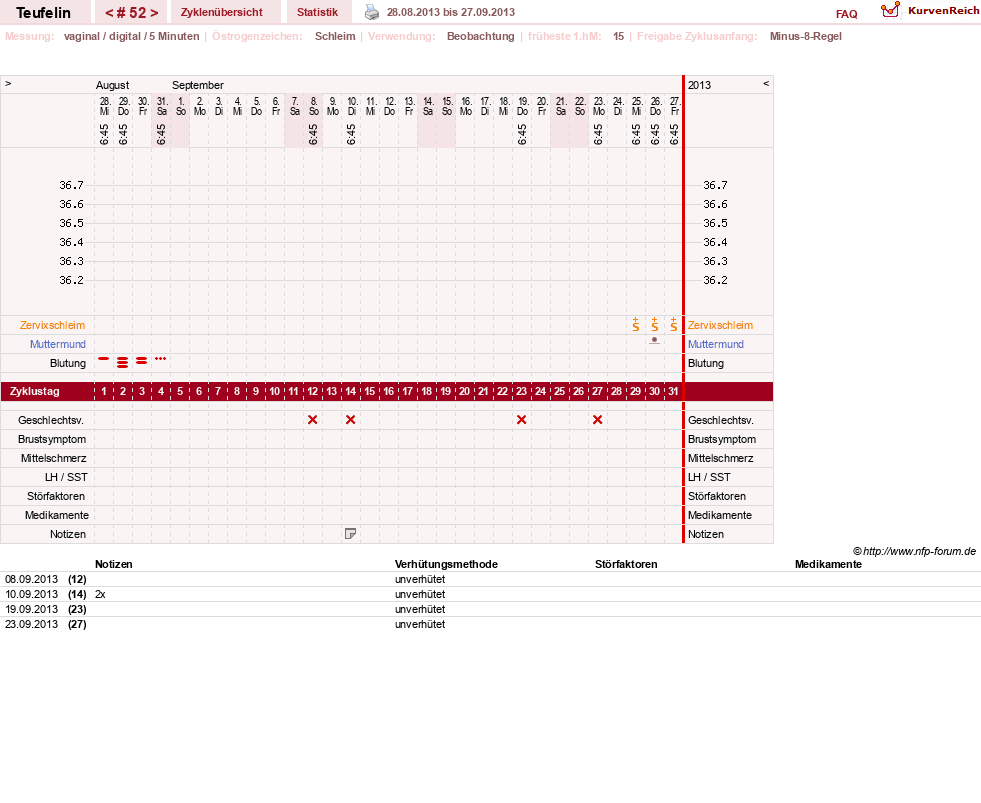Click the KurvenReich crown logo icon

890,10
